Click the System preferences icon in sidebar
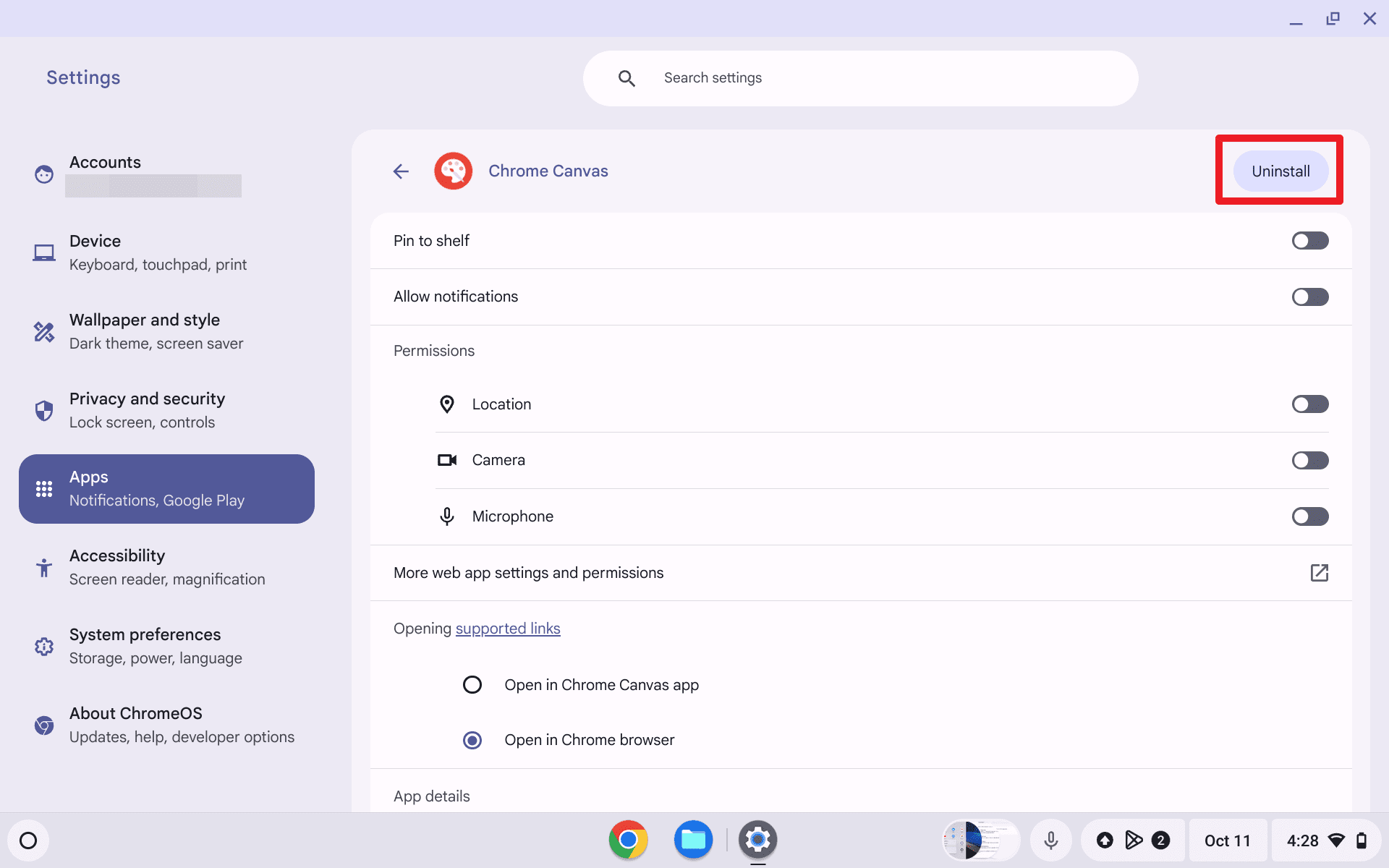The image size is (1389, 868). point(44,646)
